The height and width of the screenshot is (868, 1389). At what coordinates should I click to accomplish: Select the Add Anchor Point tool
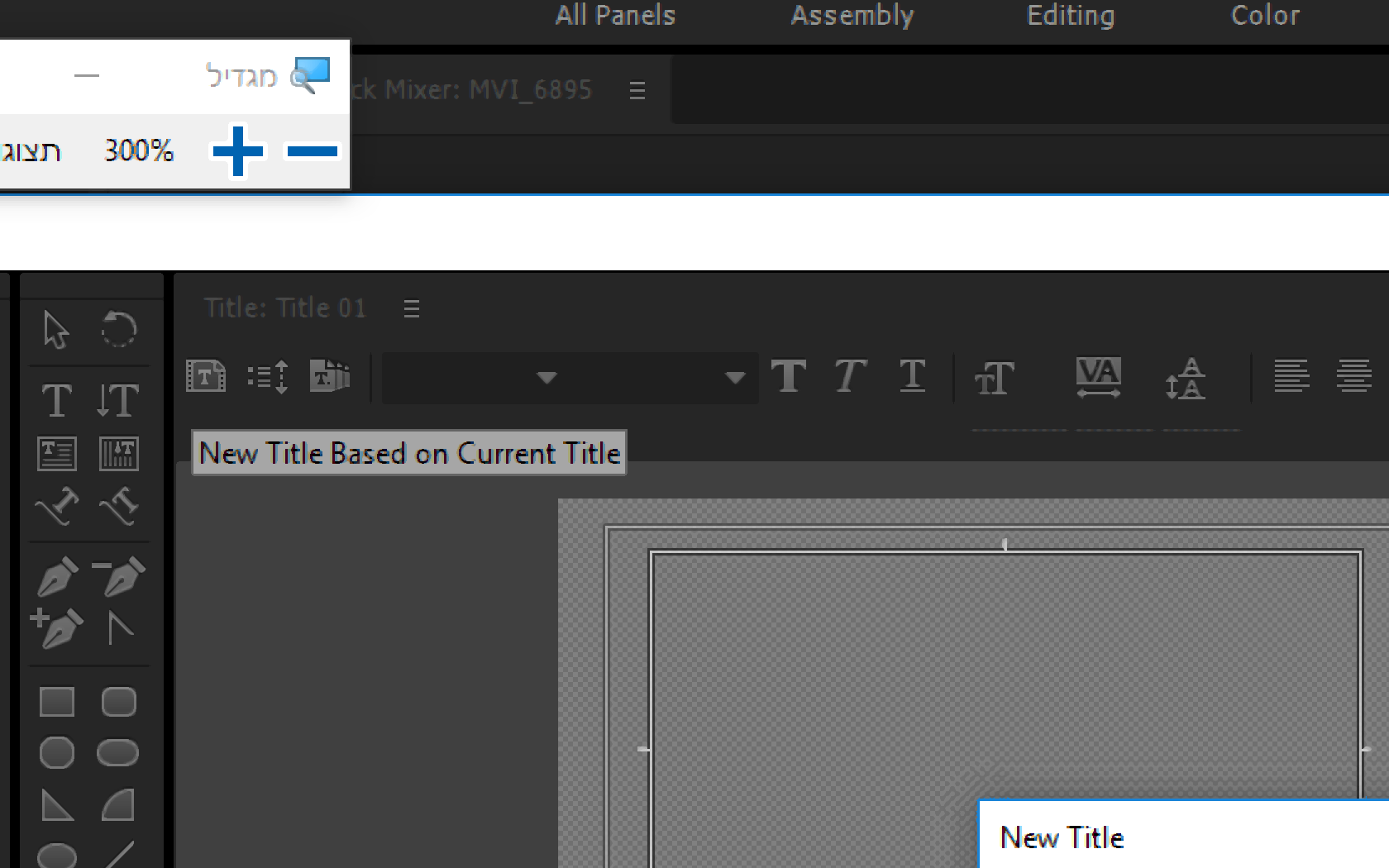tap(56, 628)
